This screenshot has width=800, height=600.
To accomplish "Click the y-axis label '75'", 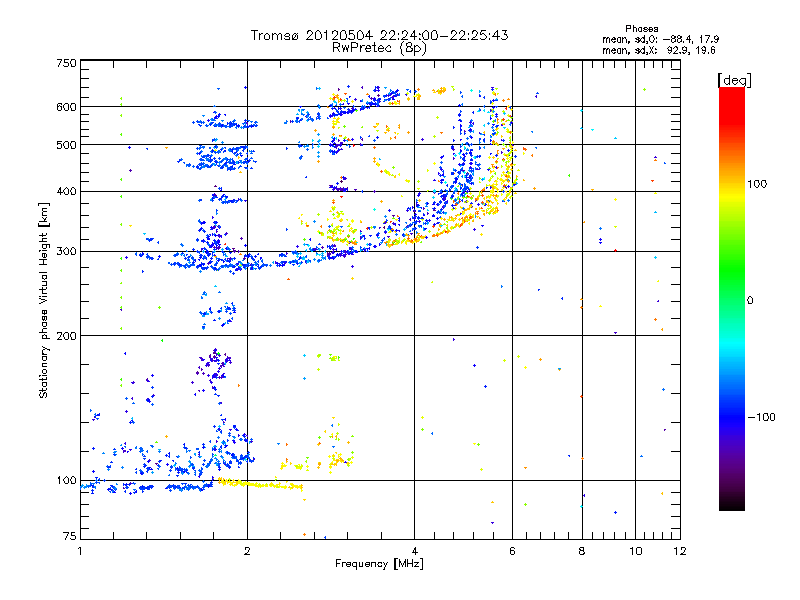I will coord(70,536).
